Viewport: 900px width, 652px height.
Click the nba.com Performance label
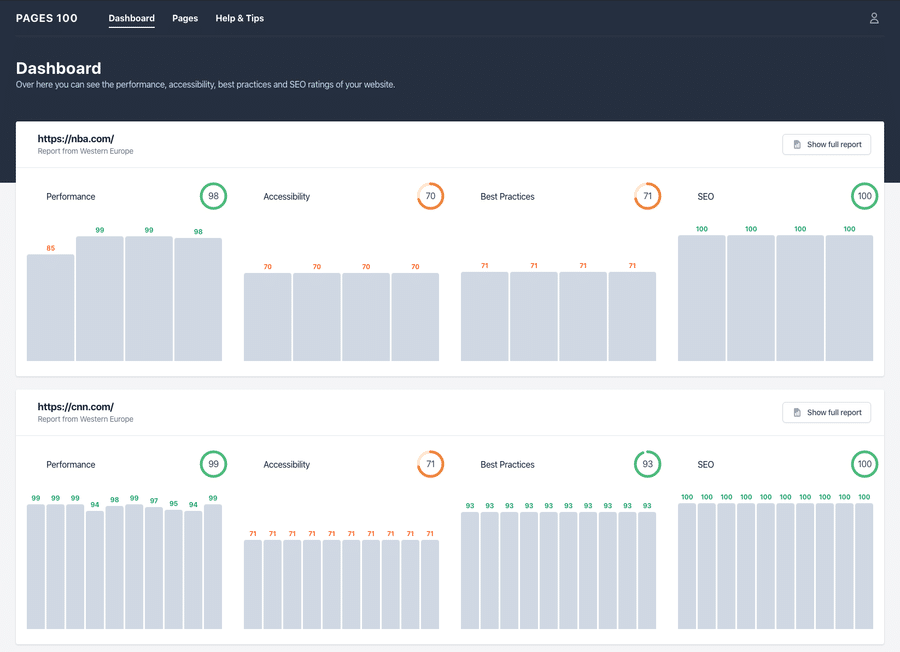click(x=71, y=197)
